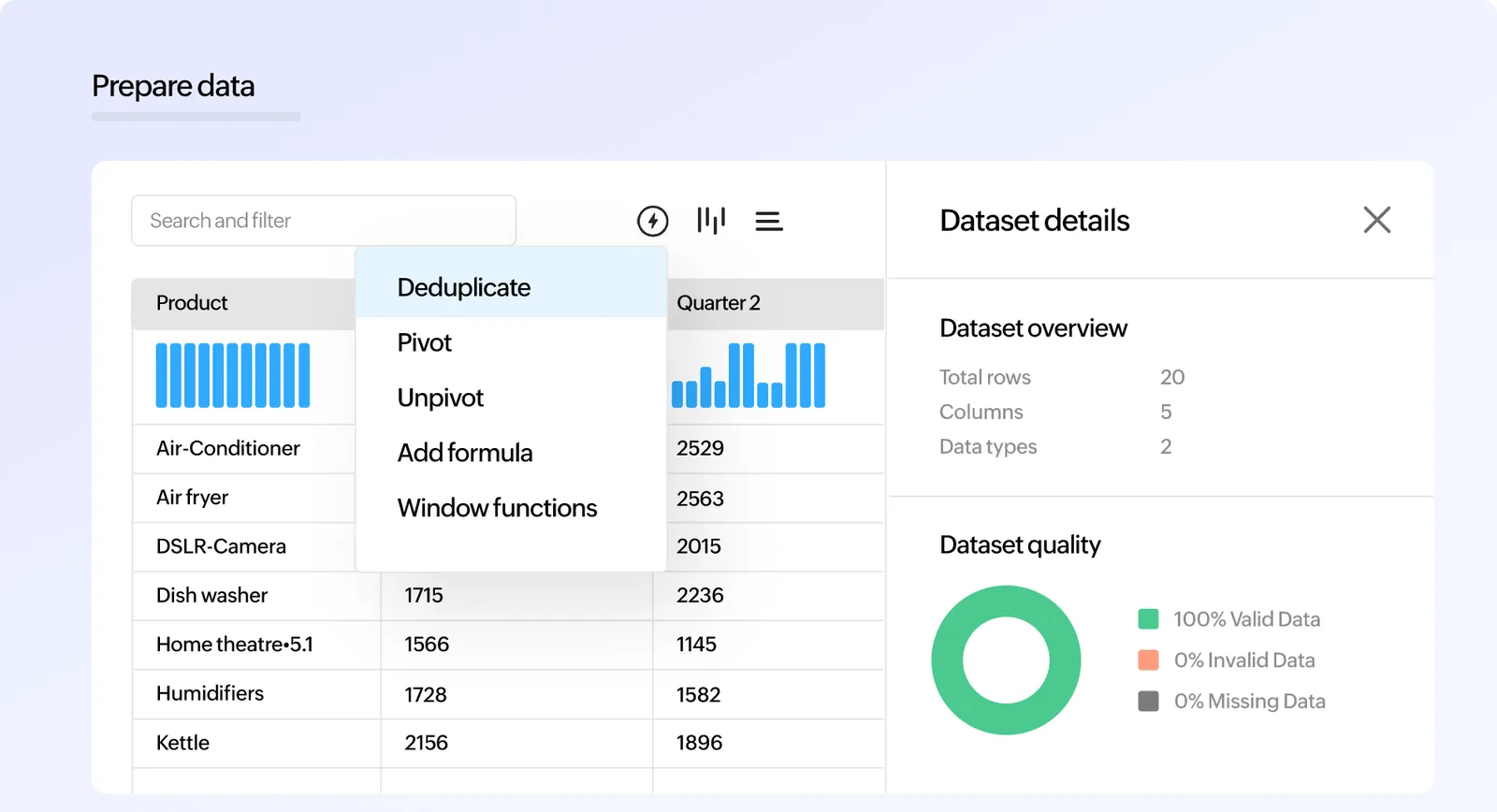Click the value 2156 cell
The width and height of the screenshot is (1497, 812).
pyautogui.click(x=517, y=743)
